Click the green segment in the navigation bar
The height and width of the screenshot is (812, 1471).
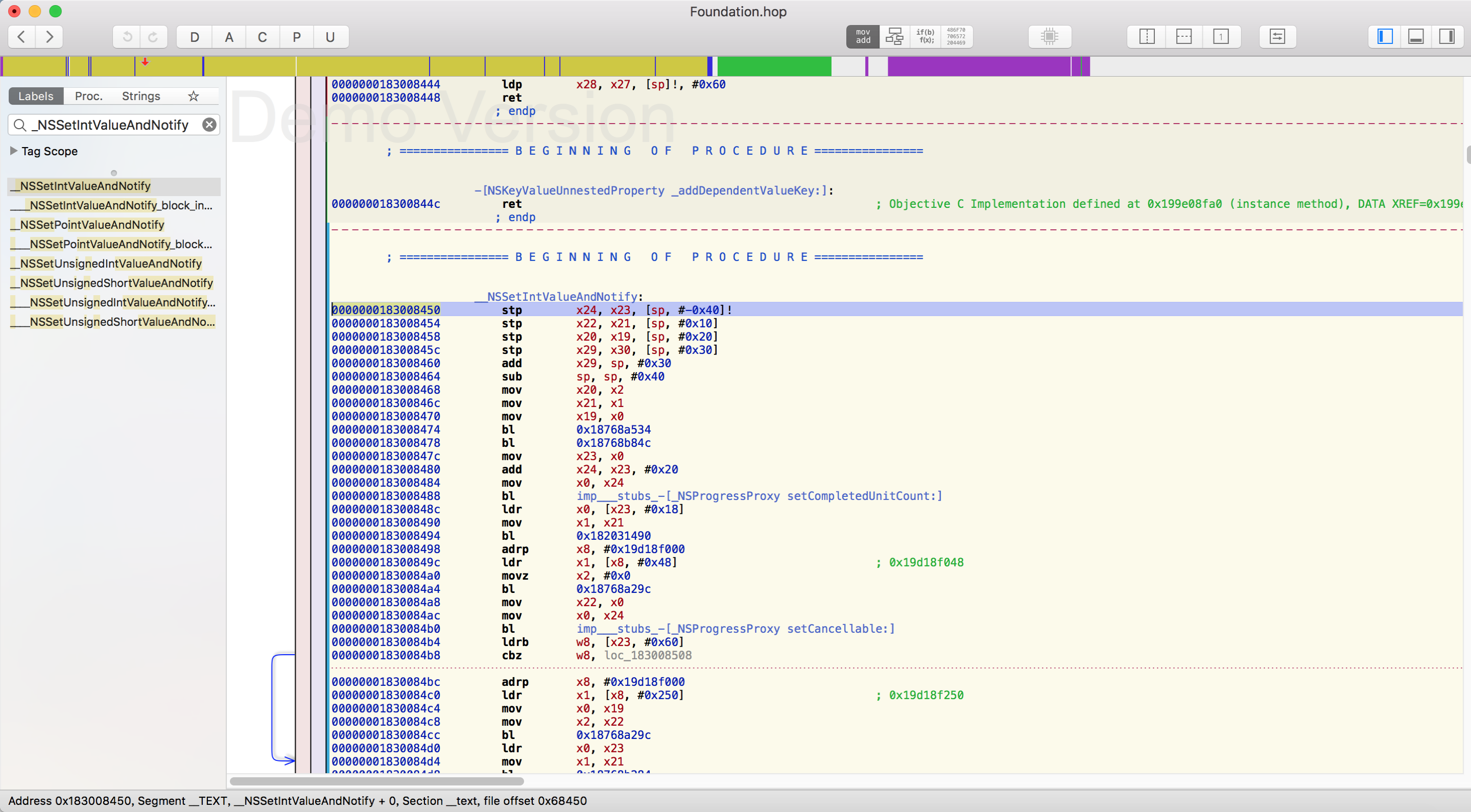[774, 66]
